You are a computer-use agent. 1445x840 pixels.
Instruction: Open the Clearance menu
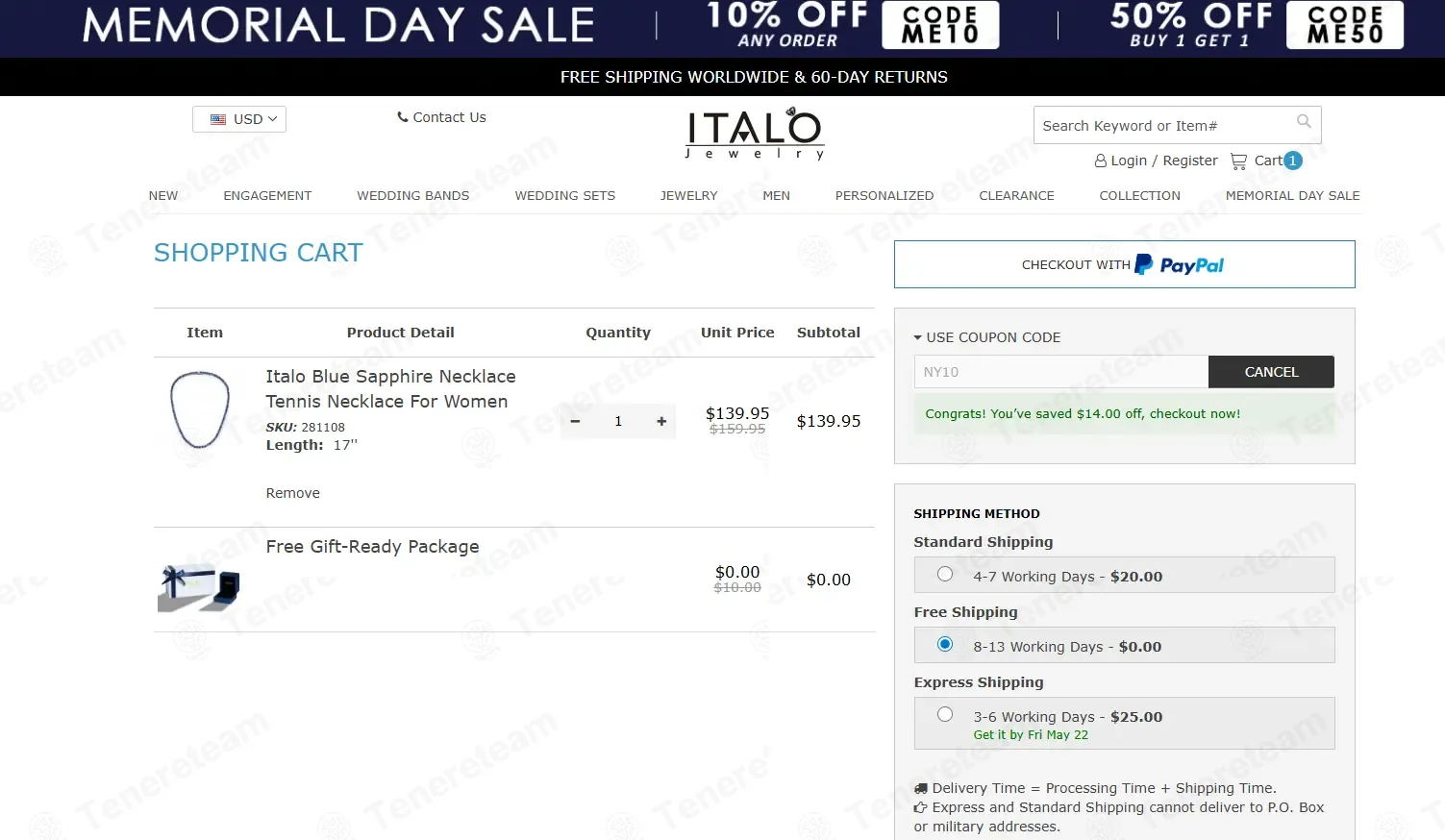tap(1016, 195)
